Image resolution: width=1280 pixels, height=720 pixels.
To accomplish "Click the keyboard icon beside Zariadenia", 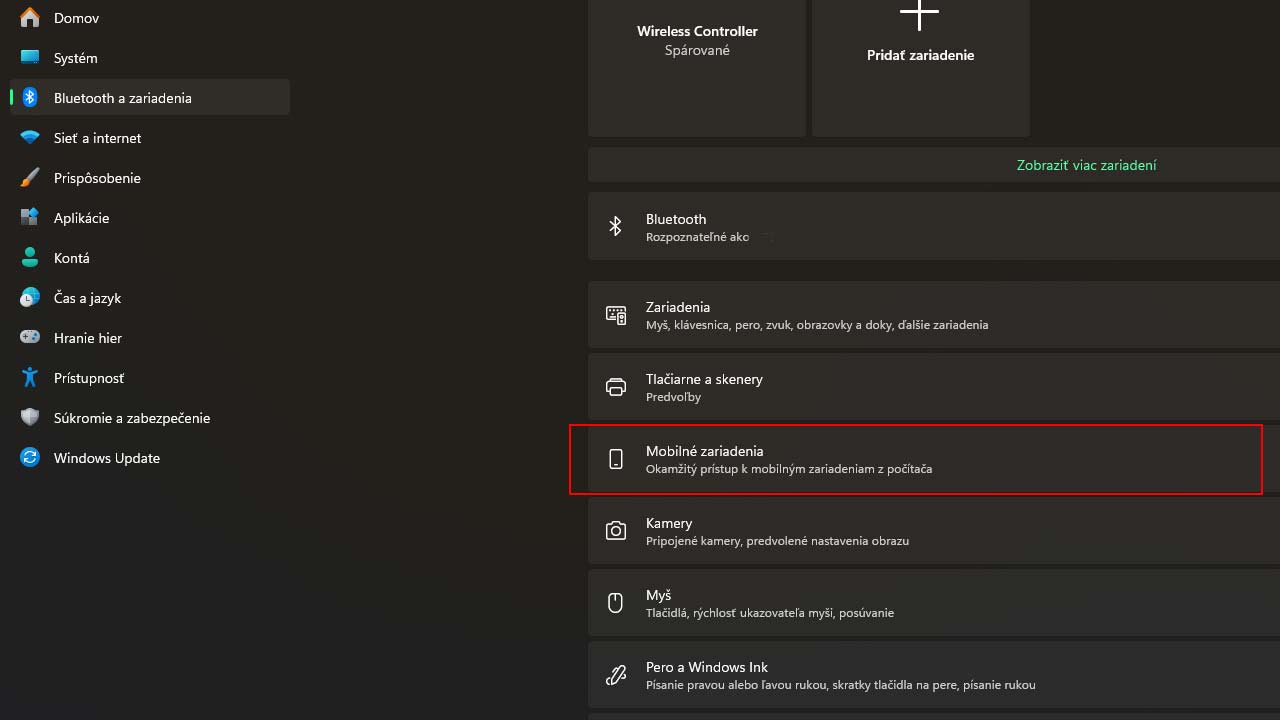I will tap(616, 315).
